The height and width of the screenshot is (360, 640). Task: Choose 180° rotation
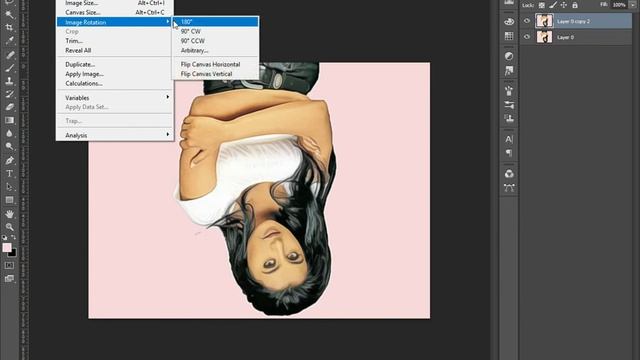pos(216,22)
